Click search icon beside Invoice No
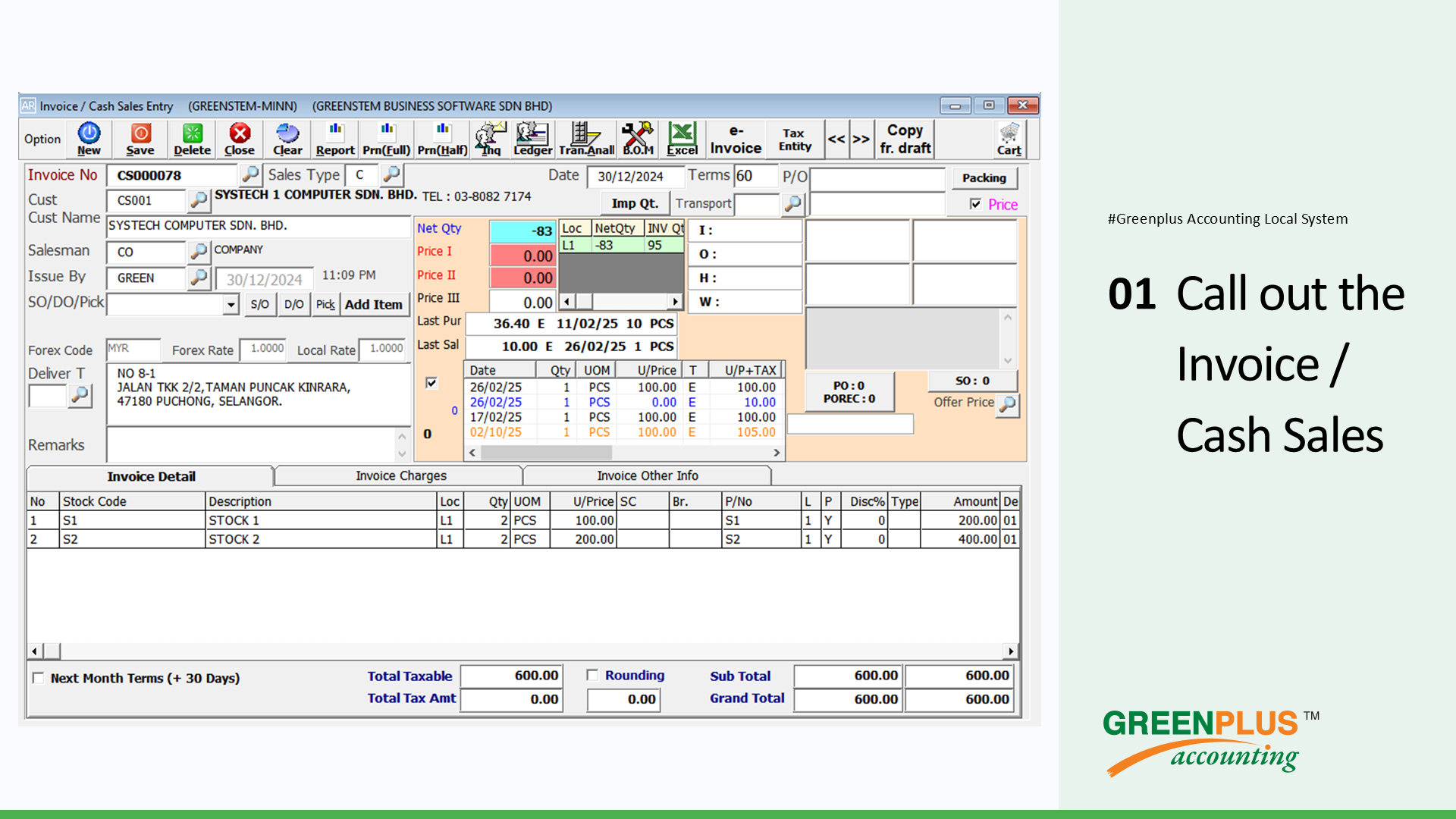This screenshot has height=819, width=1456. (x=250, y=174)
